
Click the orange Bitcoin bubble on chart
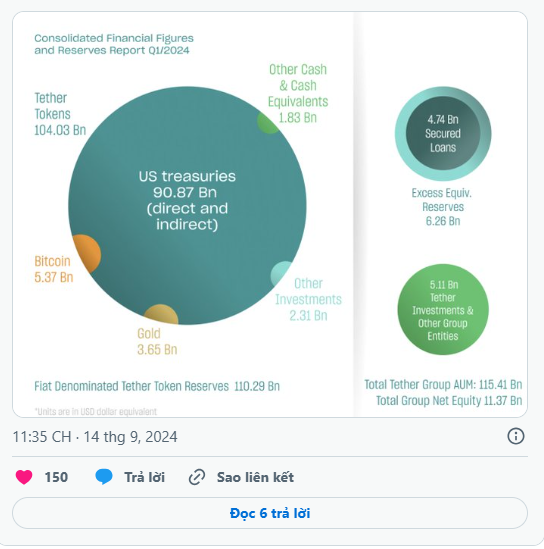click(x=86, y=254)
